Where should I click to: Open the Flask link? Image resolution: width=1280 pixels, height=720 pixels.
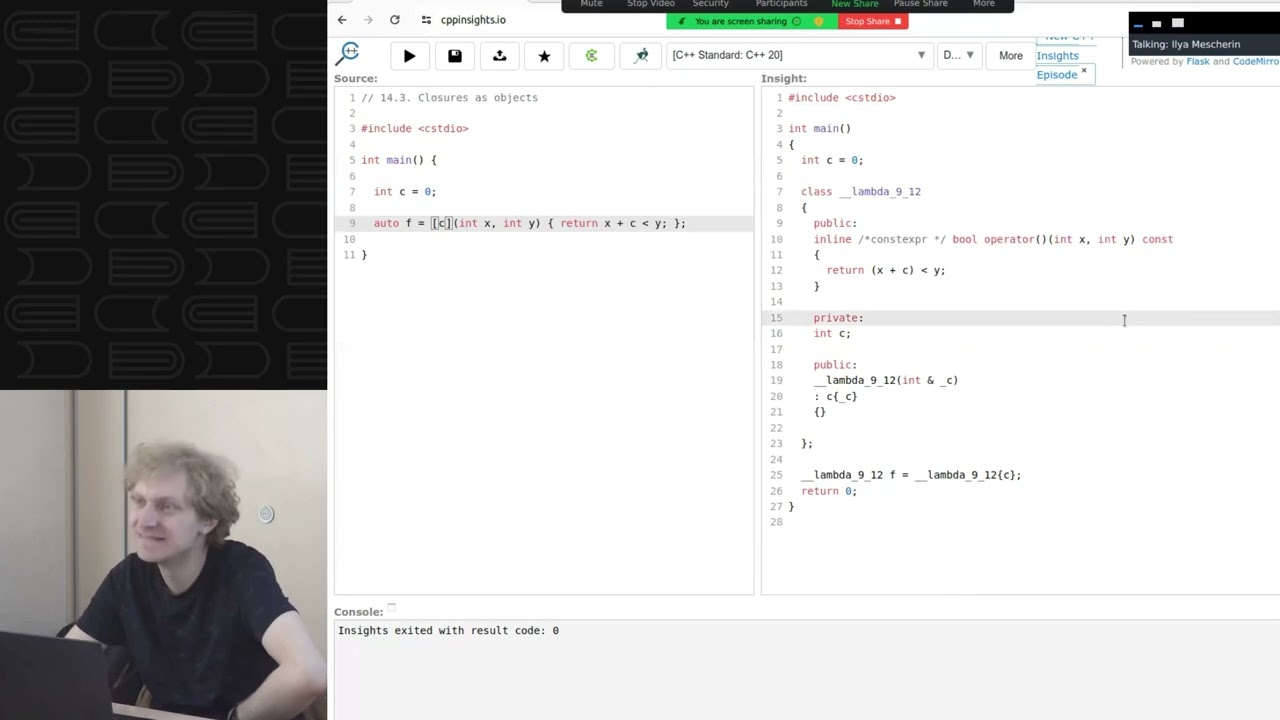click(x=1197, y=62)
